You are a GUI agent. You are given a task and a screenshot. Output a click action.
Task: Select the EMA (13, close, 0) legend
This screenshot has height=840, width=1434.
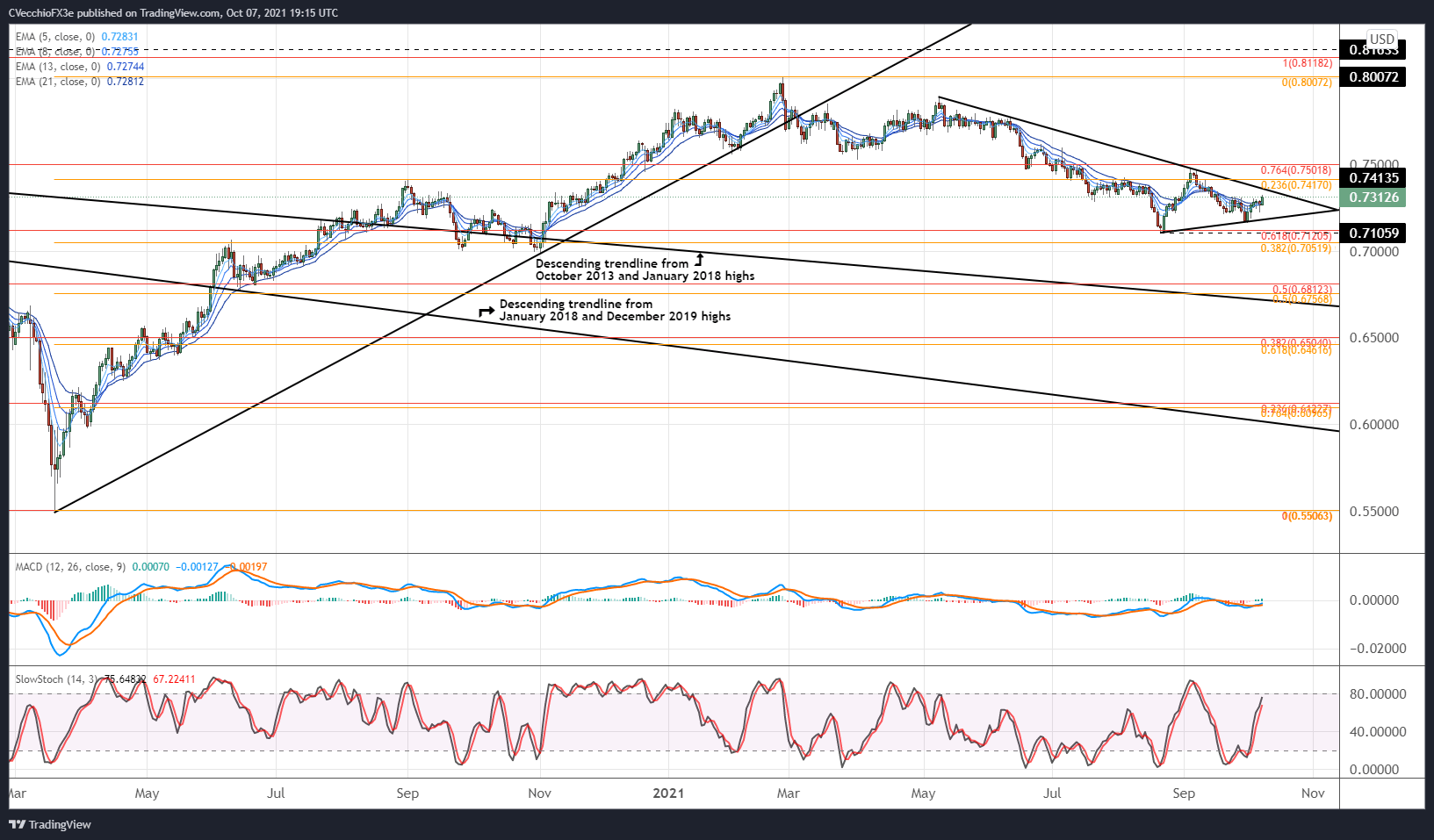(80, 67)
